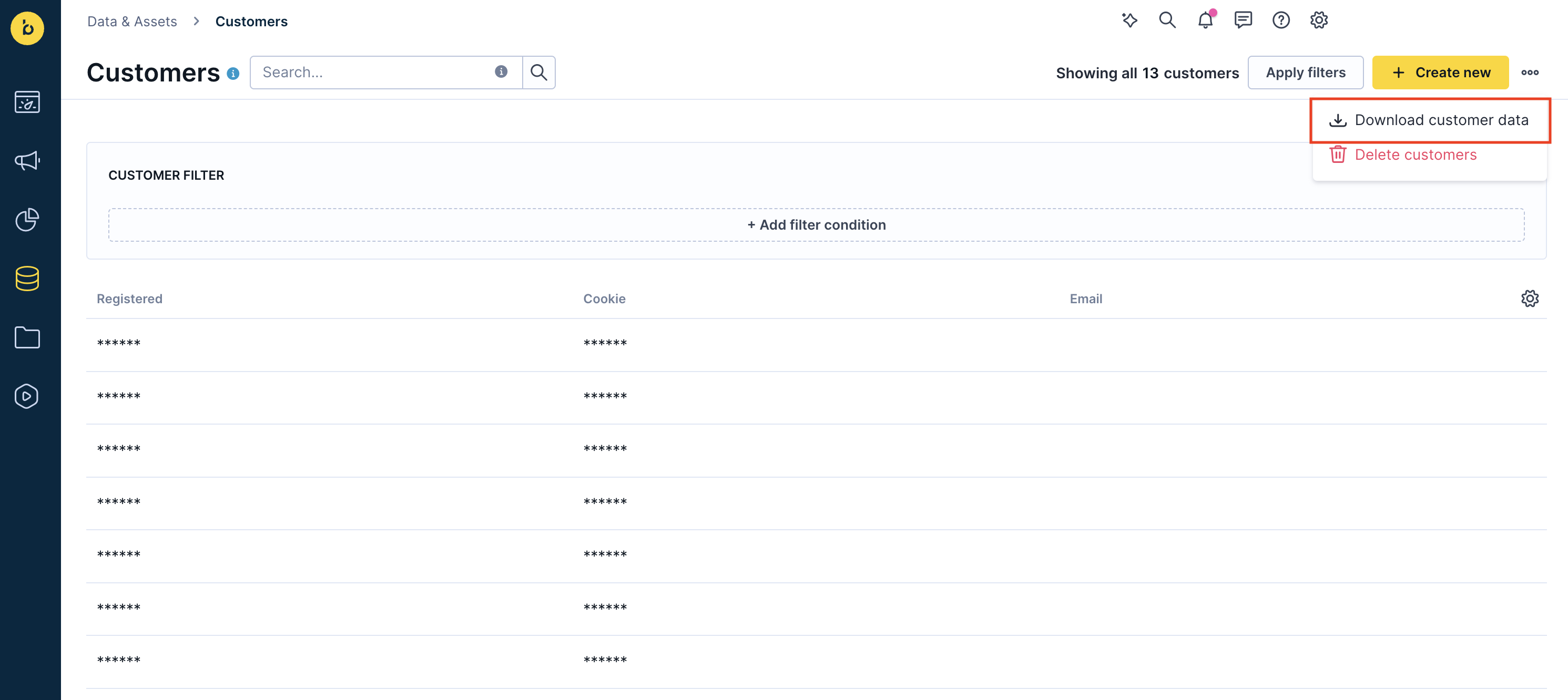Click the info icon beside Customers title
This screenshot has width=1568, height=700.
tap(233, 74)
